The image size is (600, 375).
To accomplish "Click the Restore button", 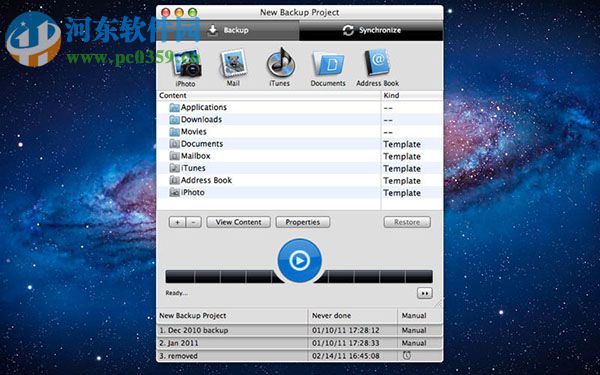I will [407, 222].
